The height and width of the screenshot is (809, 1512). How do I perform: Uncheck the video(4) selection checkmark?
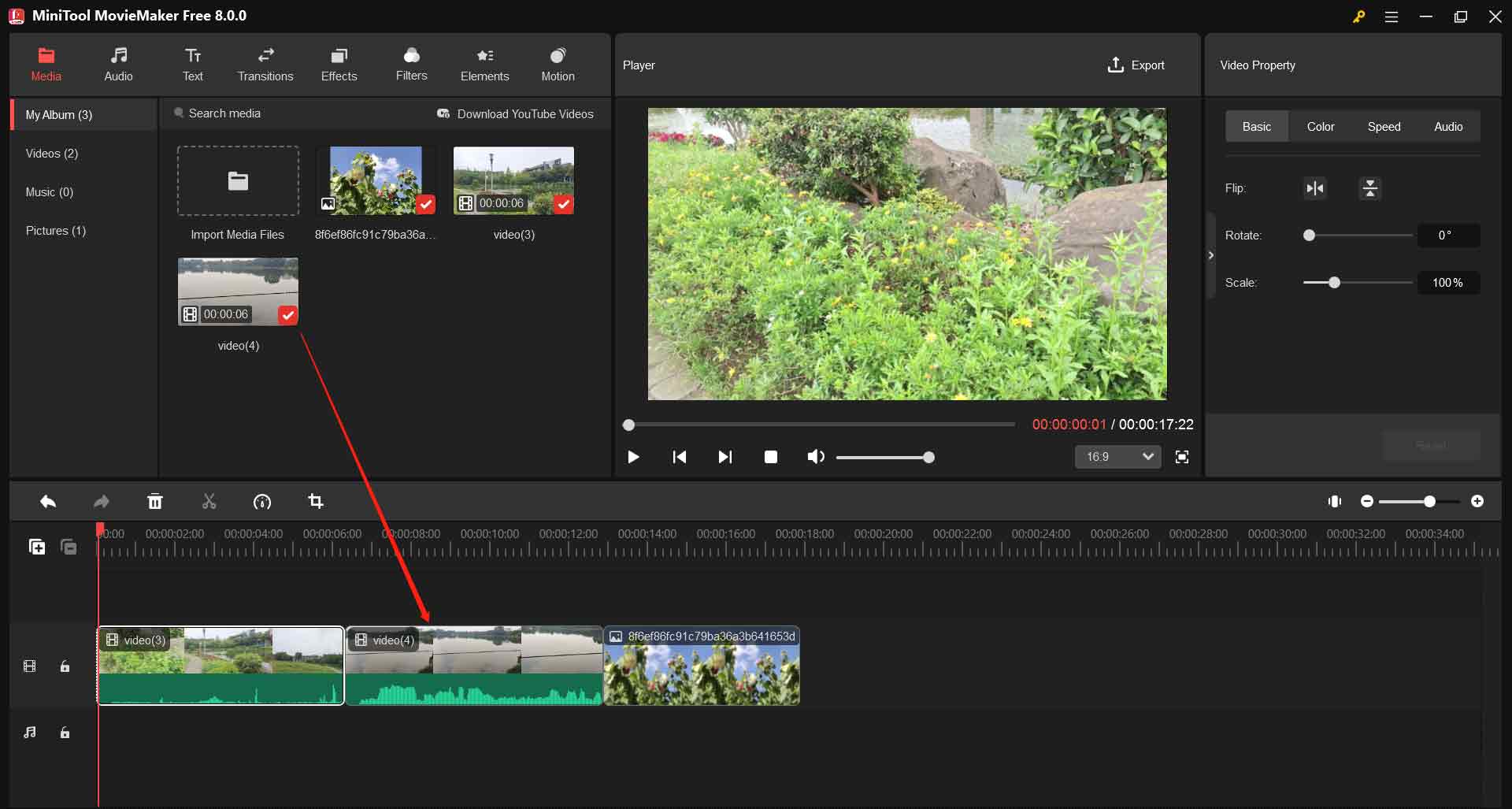pyautogui.click(x=288, y=314)
